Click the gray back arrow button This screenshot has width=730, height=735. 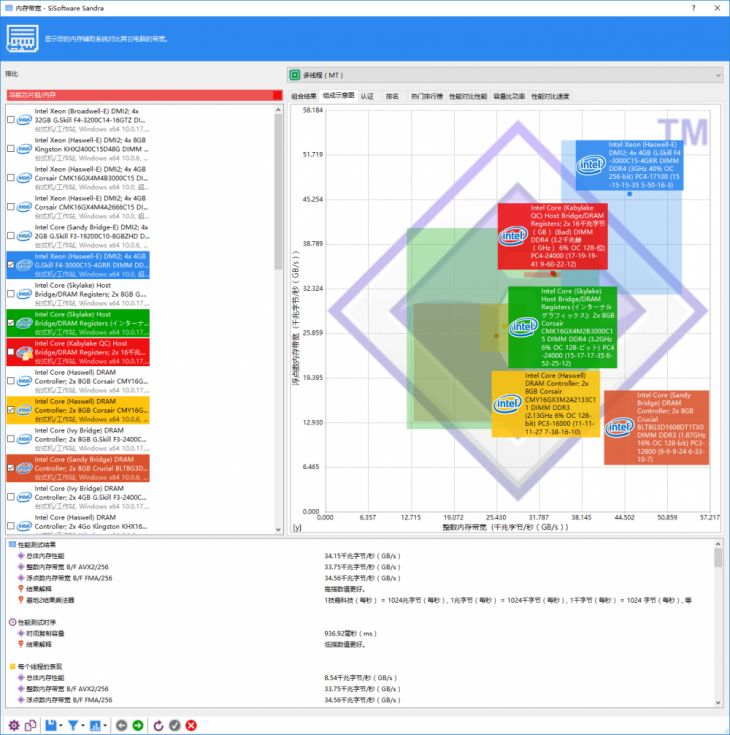121,725
